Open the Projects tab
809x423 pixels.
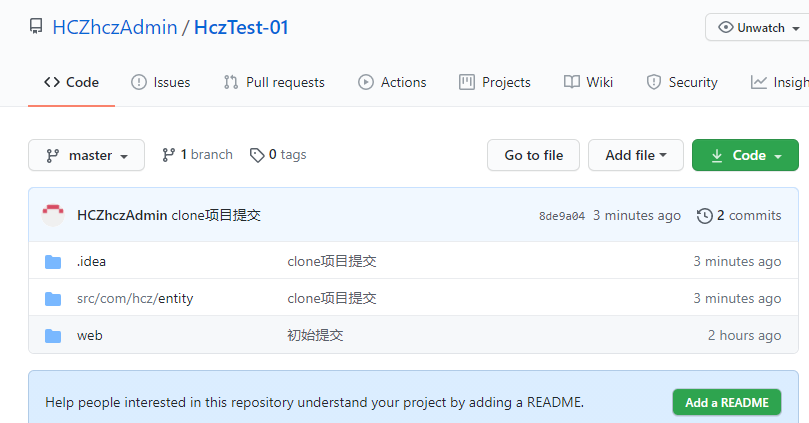coord(494,82)
